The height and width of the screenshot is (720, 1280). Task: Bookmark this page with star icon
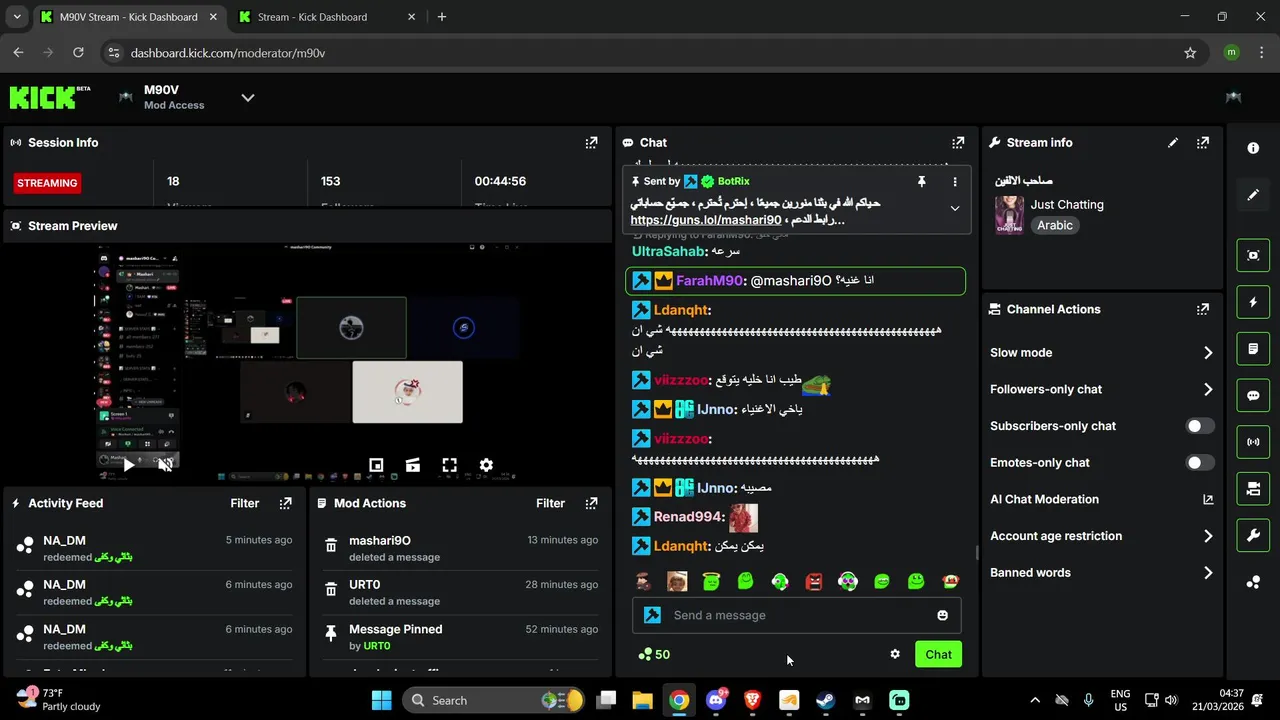(1190, 53)
